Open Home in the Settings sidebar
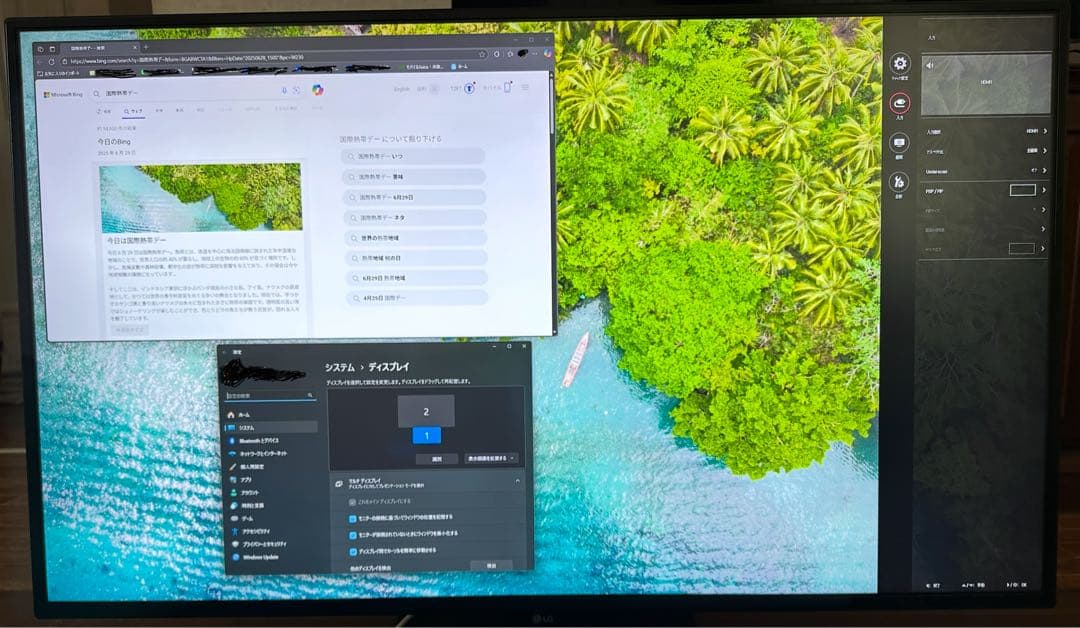This screenshot has height=628, width=1080. (243, 414)
